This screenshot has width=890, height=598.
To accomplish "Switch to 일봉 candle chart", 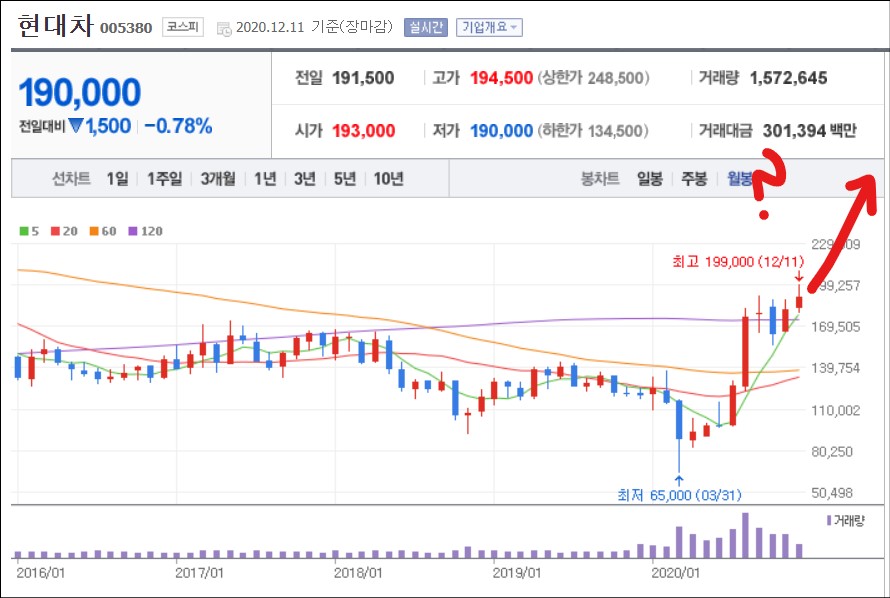I will point(650,179).
